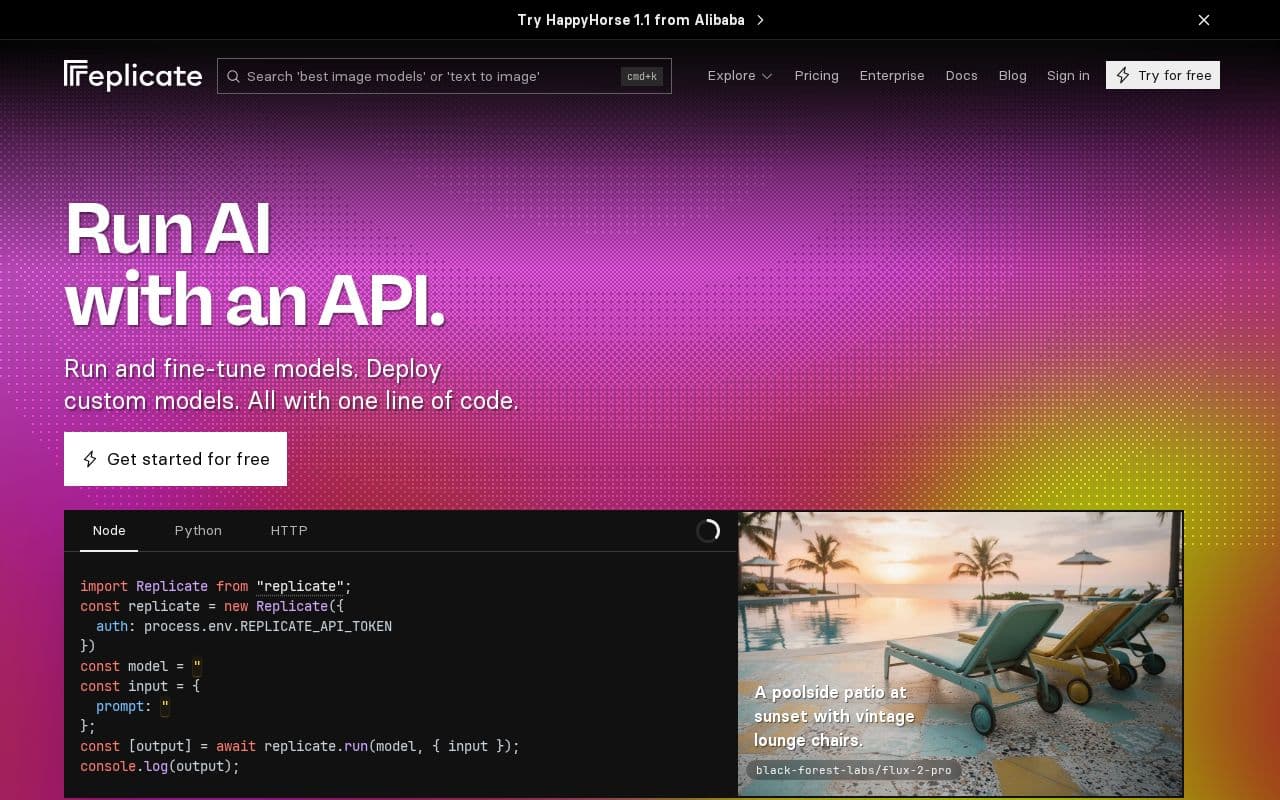1280x800 pixels.
Task: Click the lightning icon in Try for free
Action: [x=1123, y=75]
